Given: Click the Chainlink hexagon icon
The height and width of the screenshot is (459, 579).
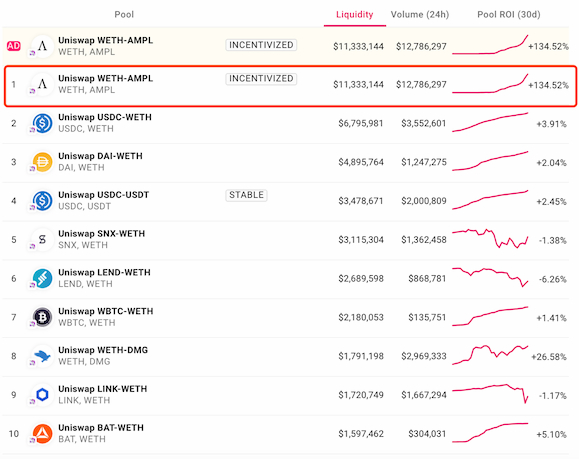Looking at the screenshot, I should click(42, 394).
